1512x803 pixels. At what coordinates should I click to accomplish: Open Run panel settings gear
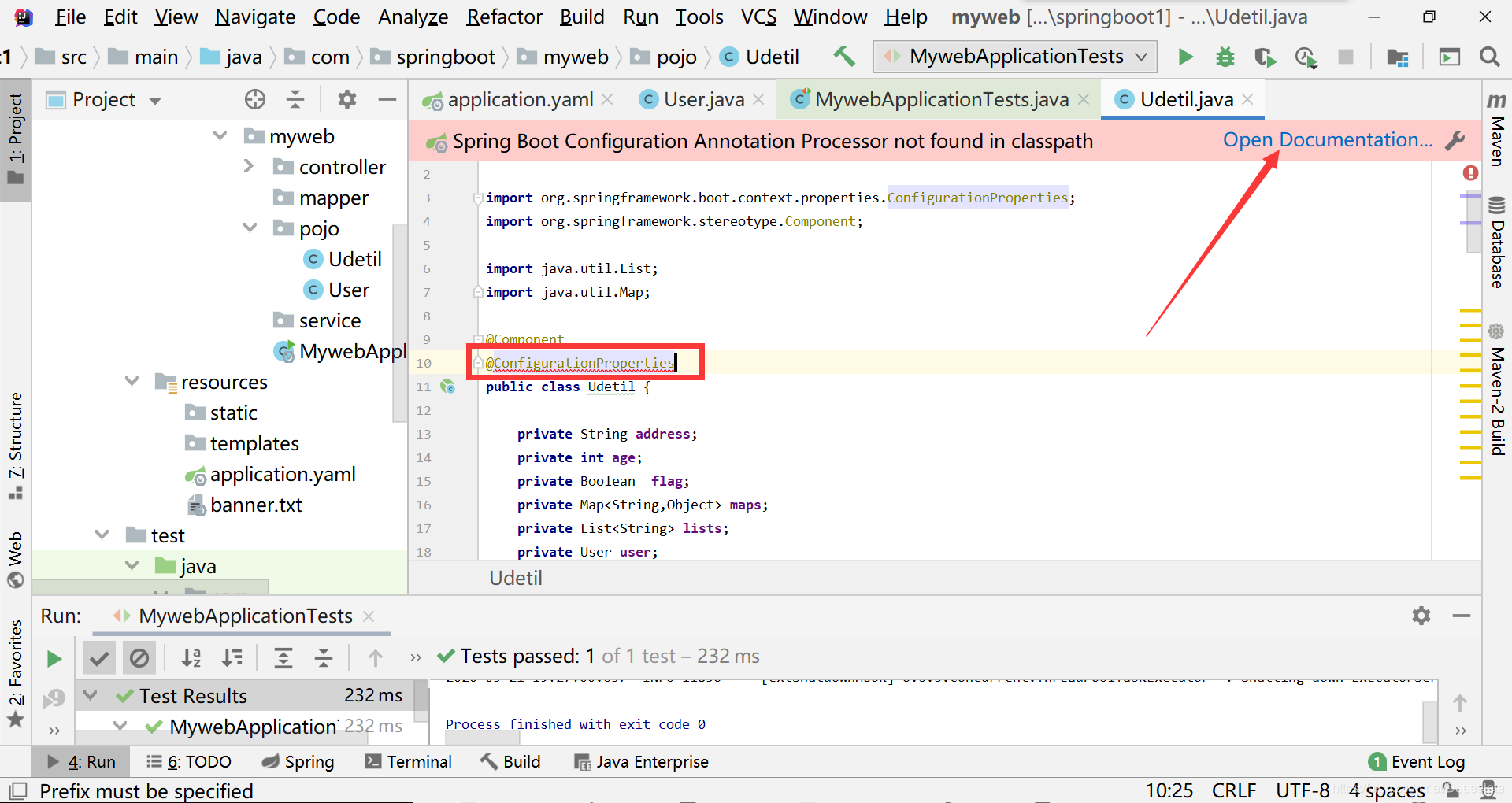pos(1421,616)
